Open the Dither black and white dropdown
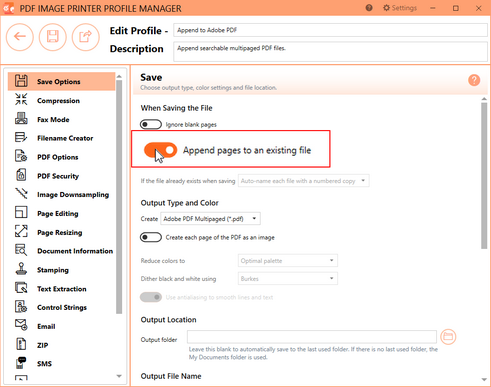 click(288, 278)
